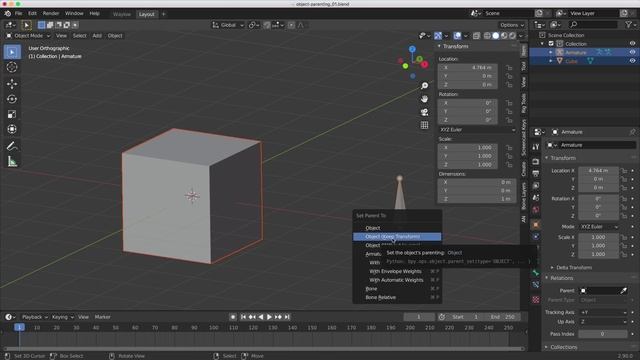Choose Object (Keep Transform) in Set Parent menu
This screenshot has height=360, width=640.
coord(397,237)
